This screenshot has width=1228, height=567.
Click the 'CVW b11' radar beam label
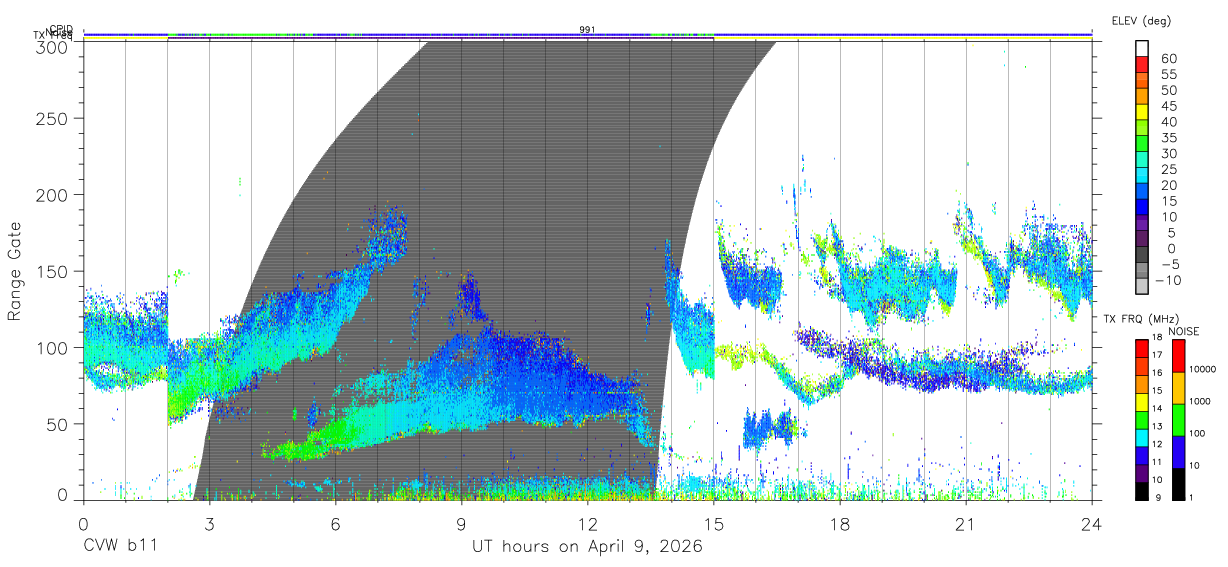tap(119, 547)
